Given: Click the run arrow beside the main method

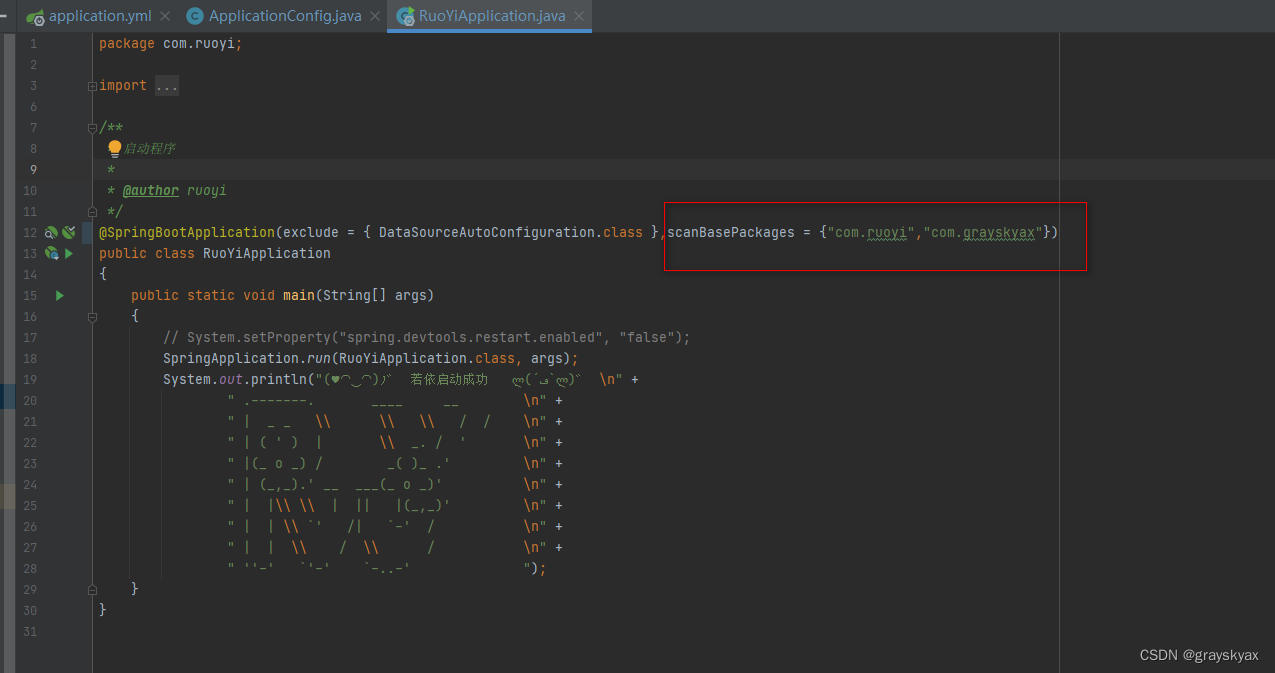Looking at the screenshot, I should 60,295.
